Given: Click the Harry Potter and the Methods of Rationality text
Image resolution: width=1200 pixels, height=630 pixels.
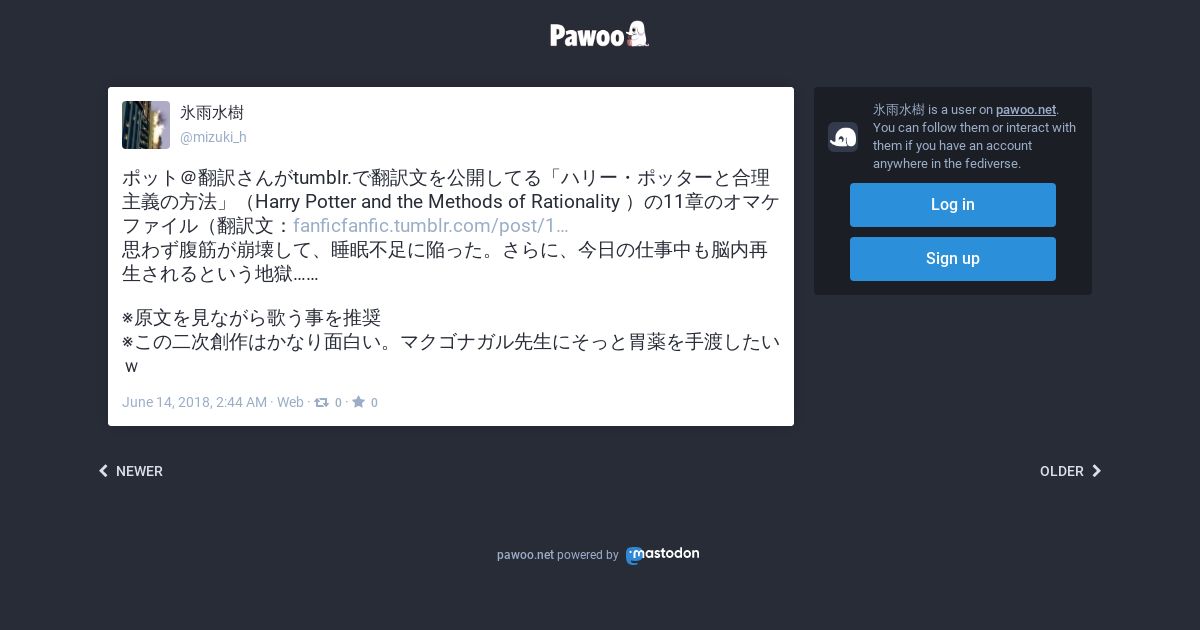Looking at the screenshot, I should pyautogui.click(x=438, y=202).
